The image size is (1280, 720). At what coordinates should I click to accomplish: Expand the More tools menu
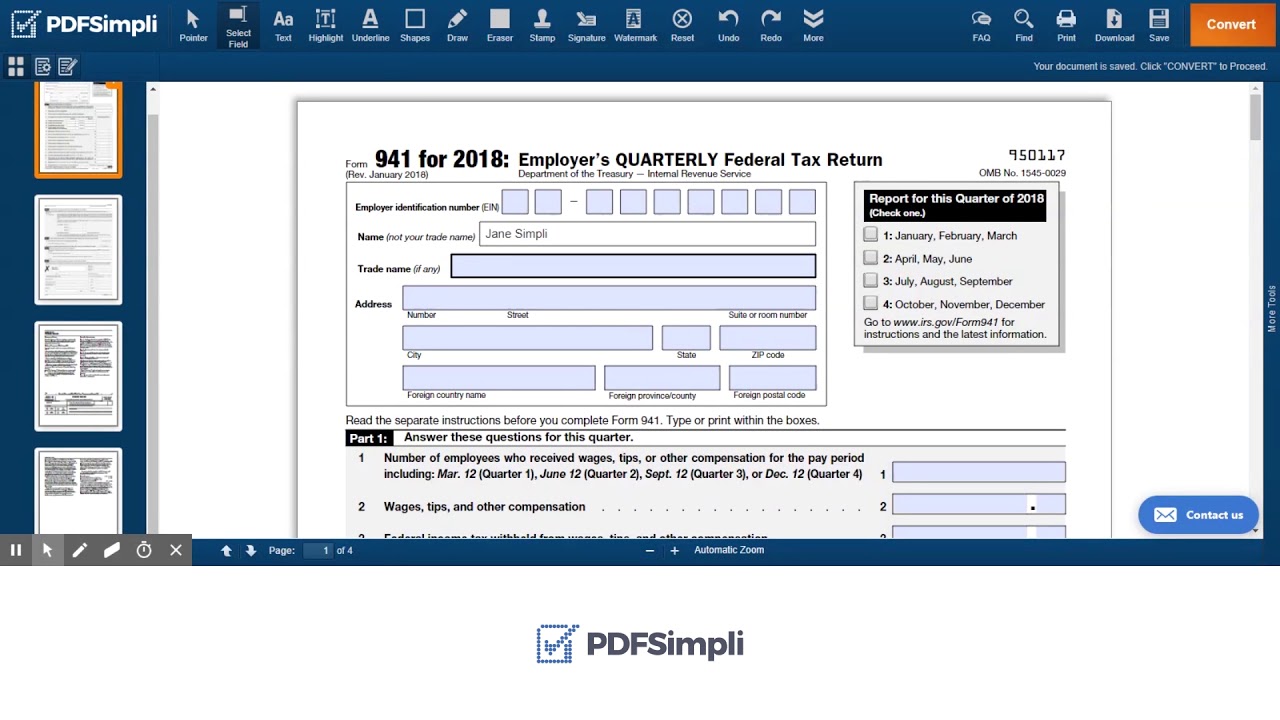pyautogui.click(x=813, y=26)
